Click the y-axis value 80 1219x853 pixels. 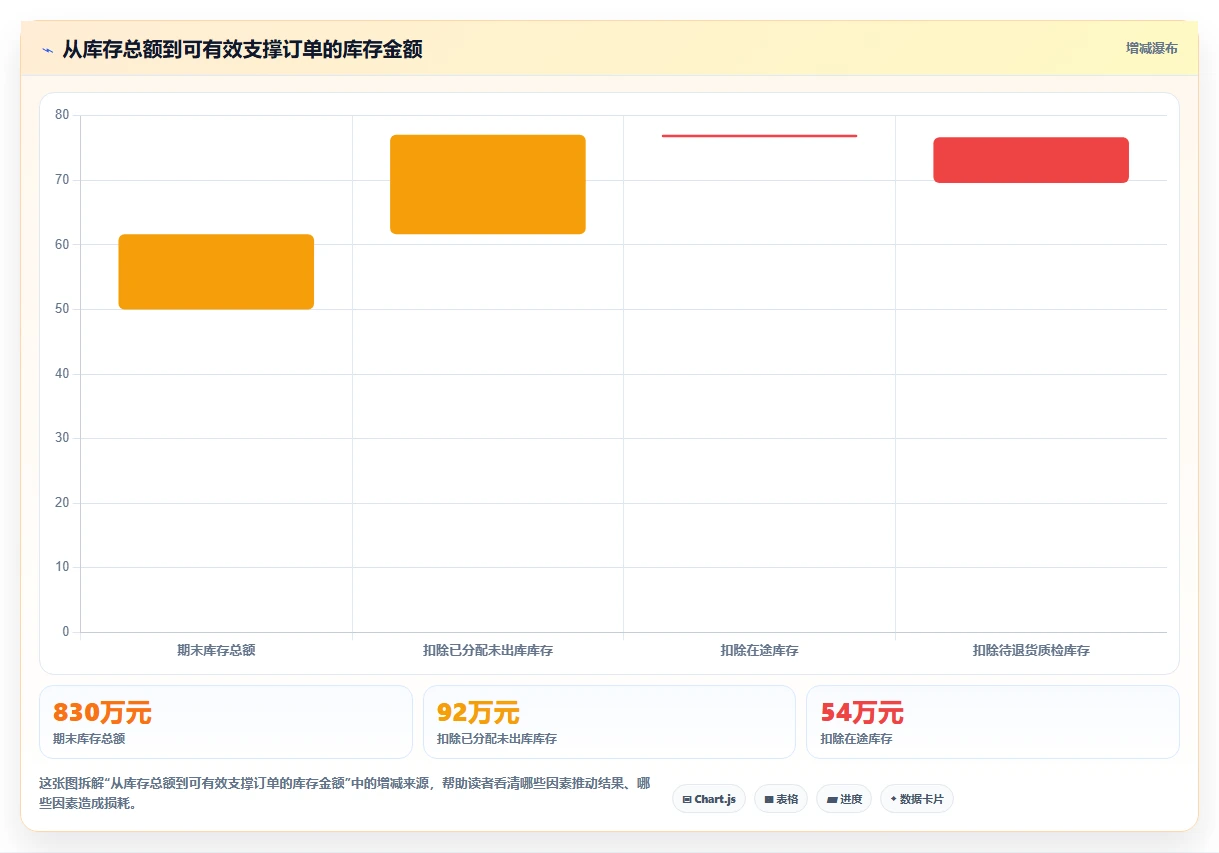[x=62, y=115]
